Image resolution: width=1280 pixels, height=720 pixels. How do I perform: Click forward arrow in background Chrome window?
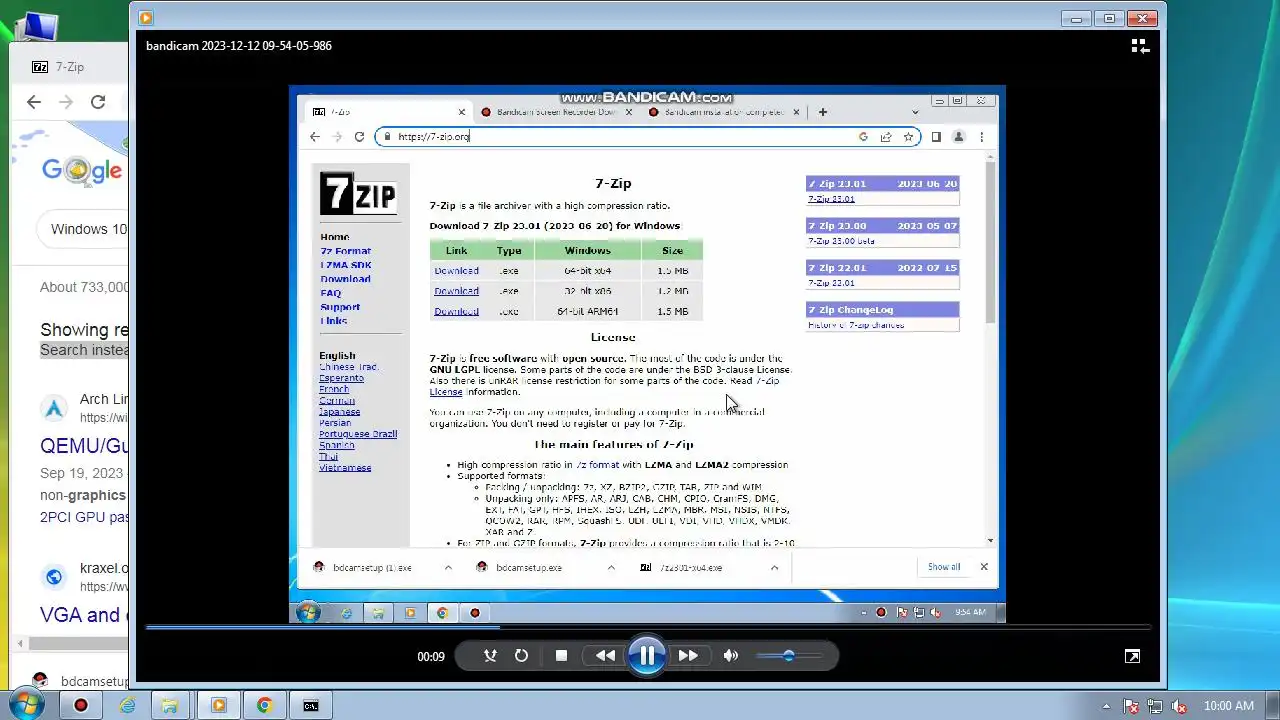[x=66, y=102]
